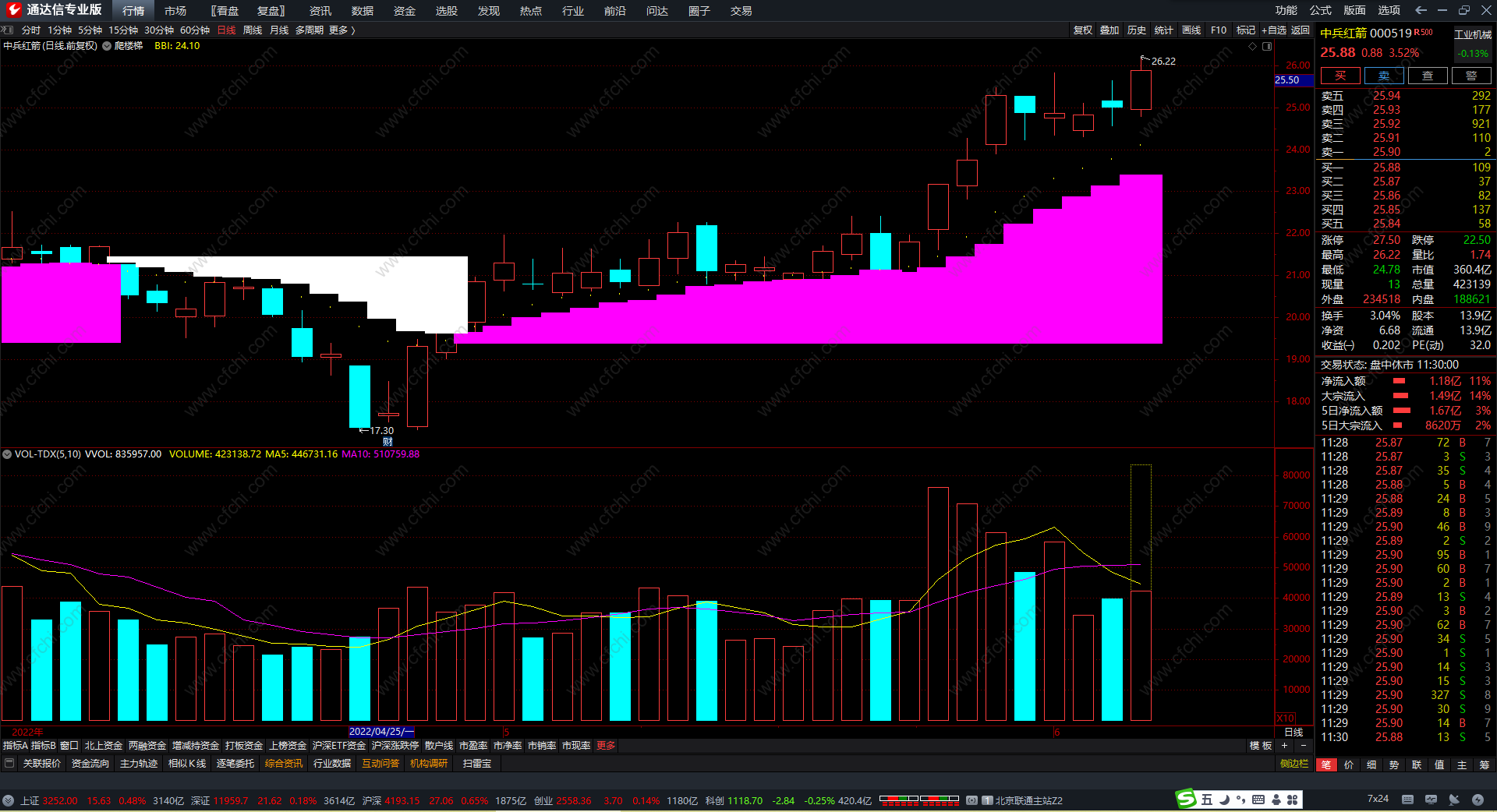Viewport: 1497px width, 812px height.
Task: Click the Sogou input method logo
Action: coord(1186,800)
